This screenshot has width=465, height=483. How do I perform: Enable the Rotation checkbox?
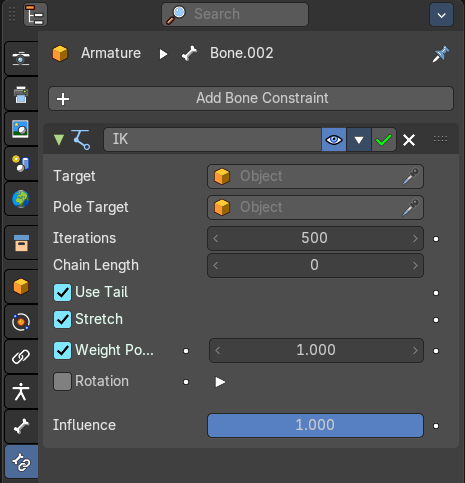(x=62, y=381)
